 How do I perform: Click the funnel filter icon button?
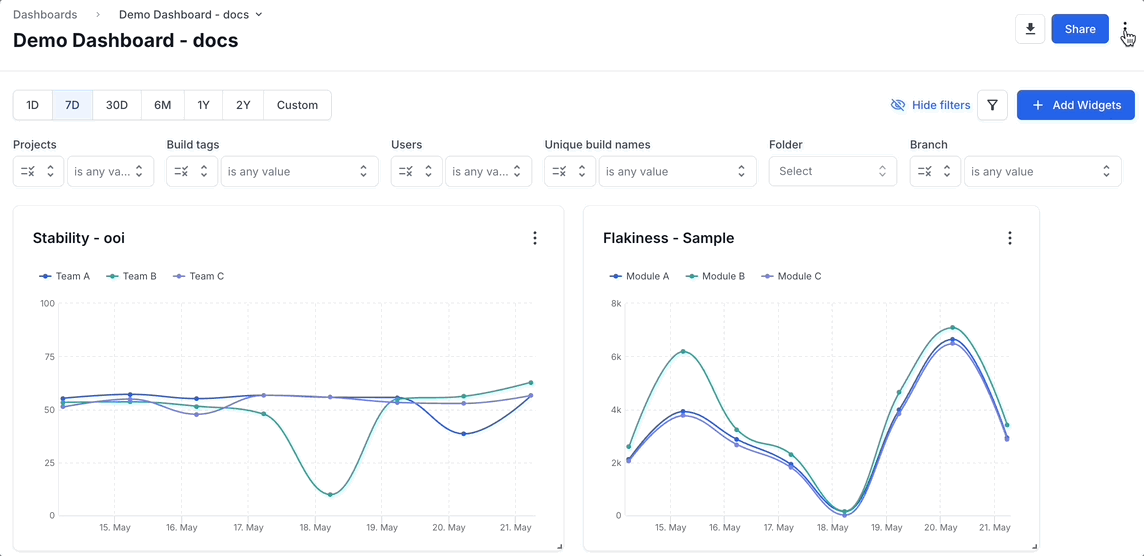(x=992, y=105)
